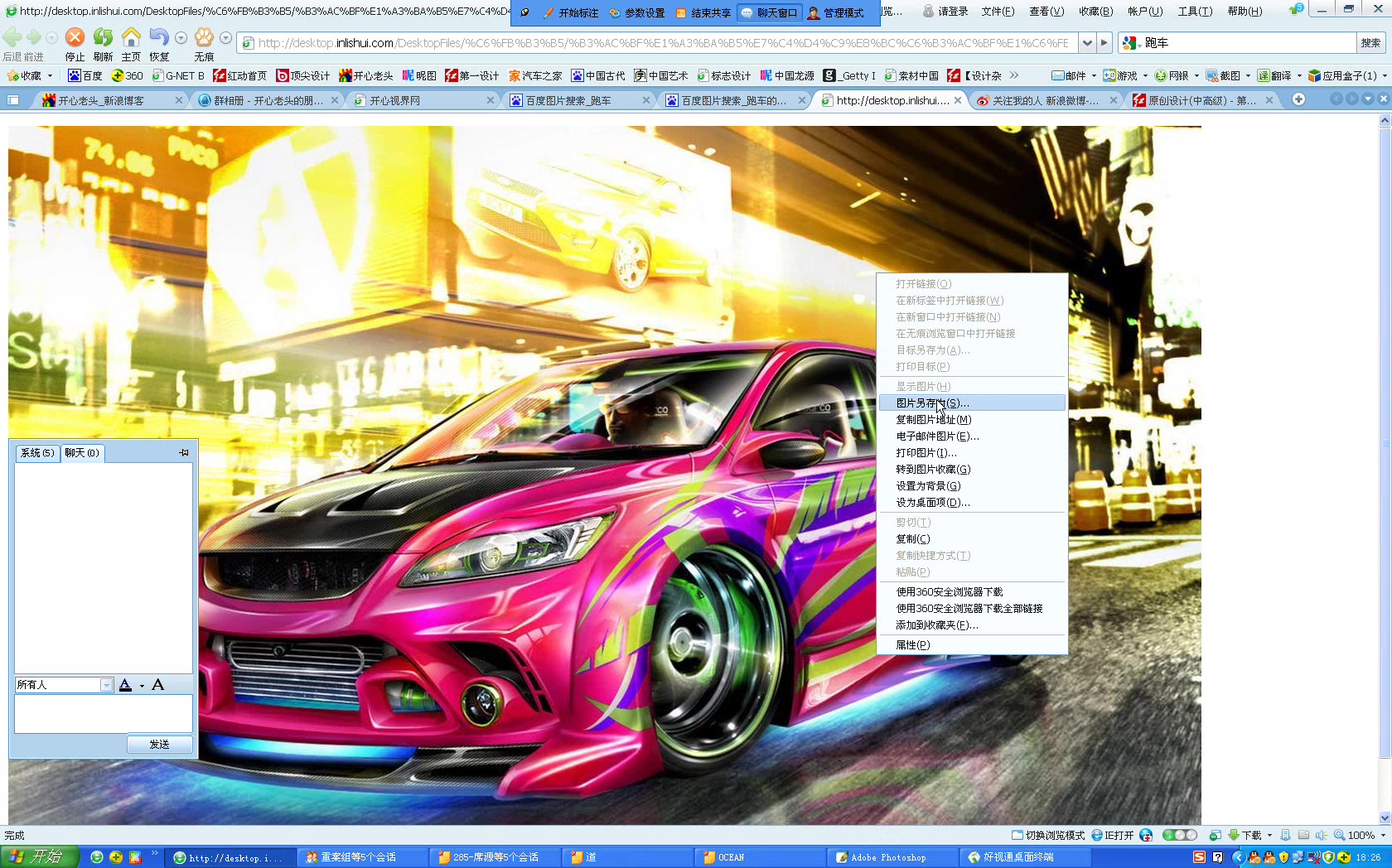Click chat message input box
This screenshot has width=1392, height=868.
104,714
